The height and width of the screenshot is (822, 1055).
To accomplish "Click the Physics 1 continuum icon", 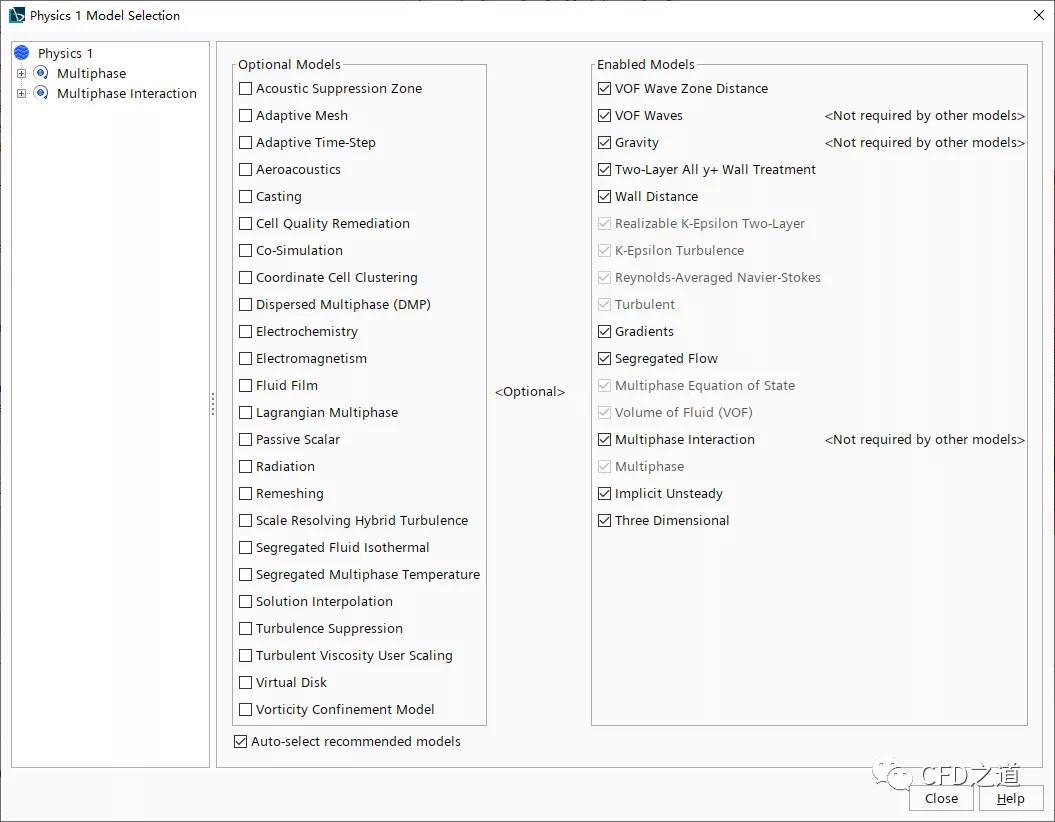I will point(22,52).
